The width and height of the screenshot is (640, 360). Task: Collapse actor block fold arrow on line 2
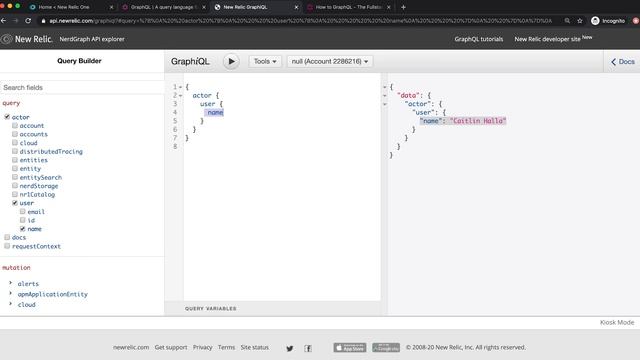(x=180, y=96)
